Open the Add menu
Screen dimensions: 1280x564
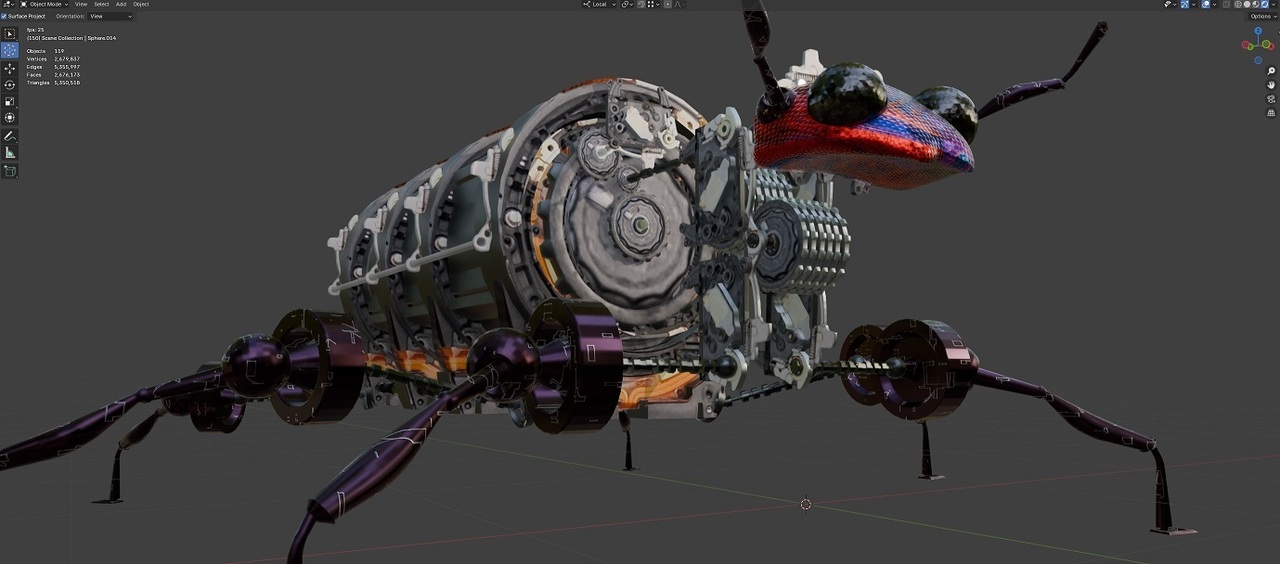[x=121, y=4]
